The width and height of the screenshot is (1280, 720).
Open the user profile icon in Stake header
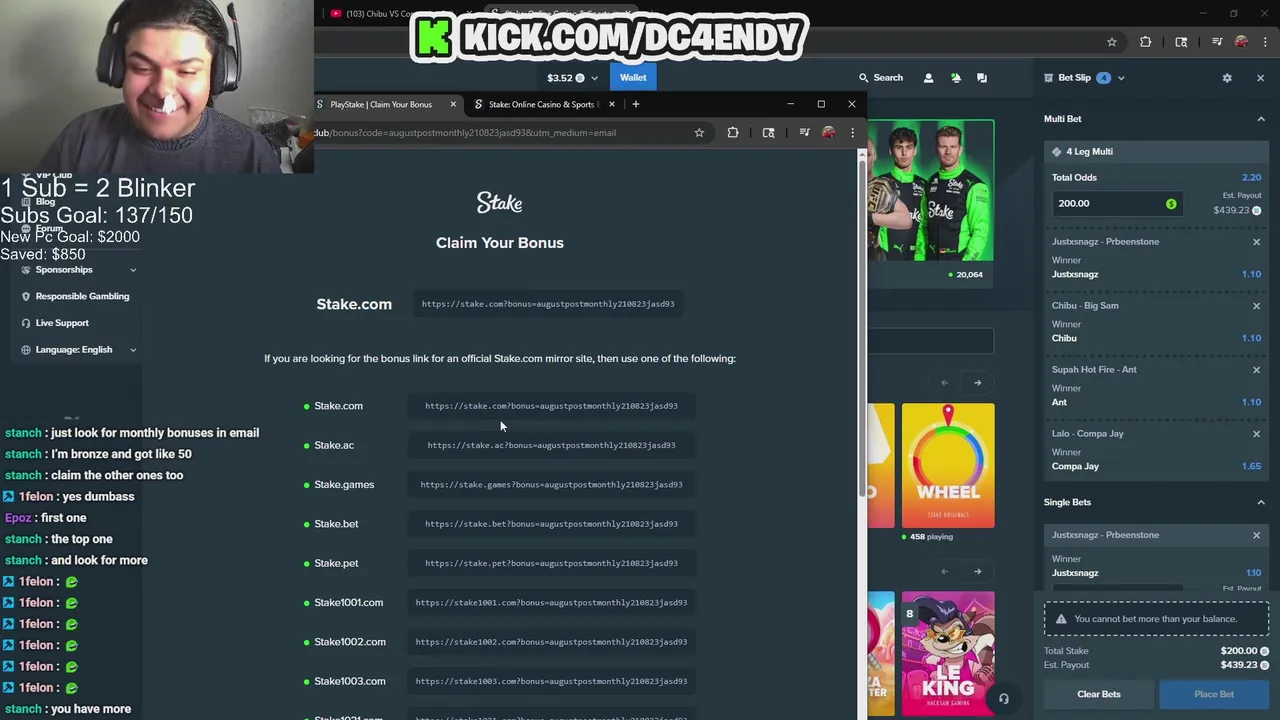tap(928, 78)
